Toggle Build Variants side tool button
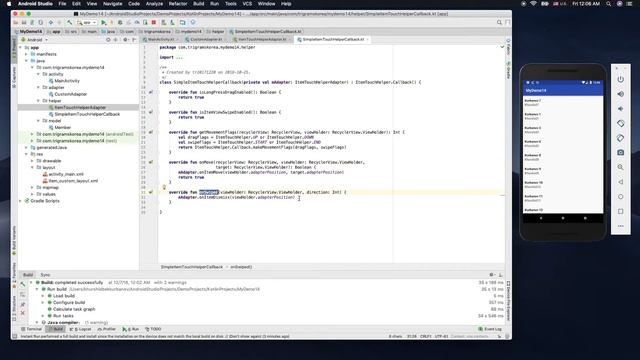The height and width of the screenshot is (360, 640). click(x=14, y=241)
